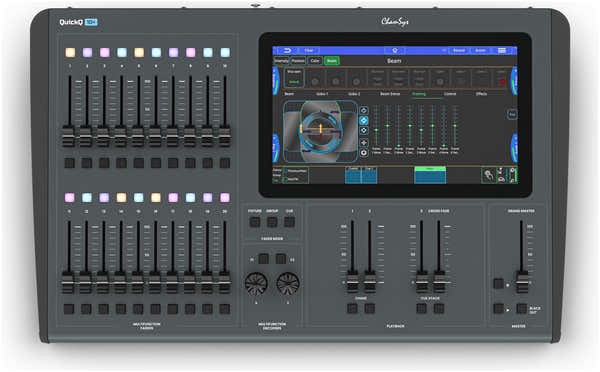The width and height of the screenshot is (600, 372).
Task: Open the Beam Extras sub-tab
Action: click(x=390, y=94)
